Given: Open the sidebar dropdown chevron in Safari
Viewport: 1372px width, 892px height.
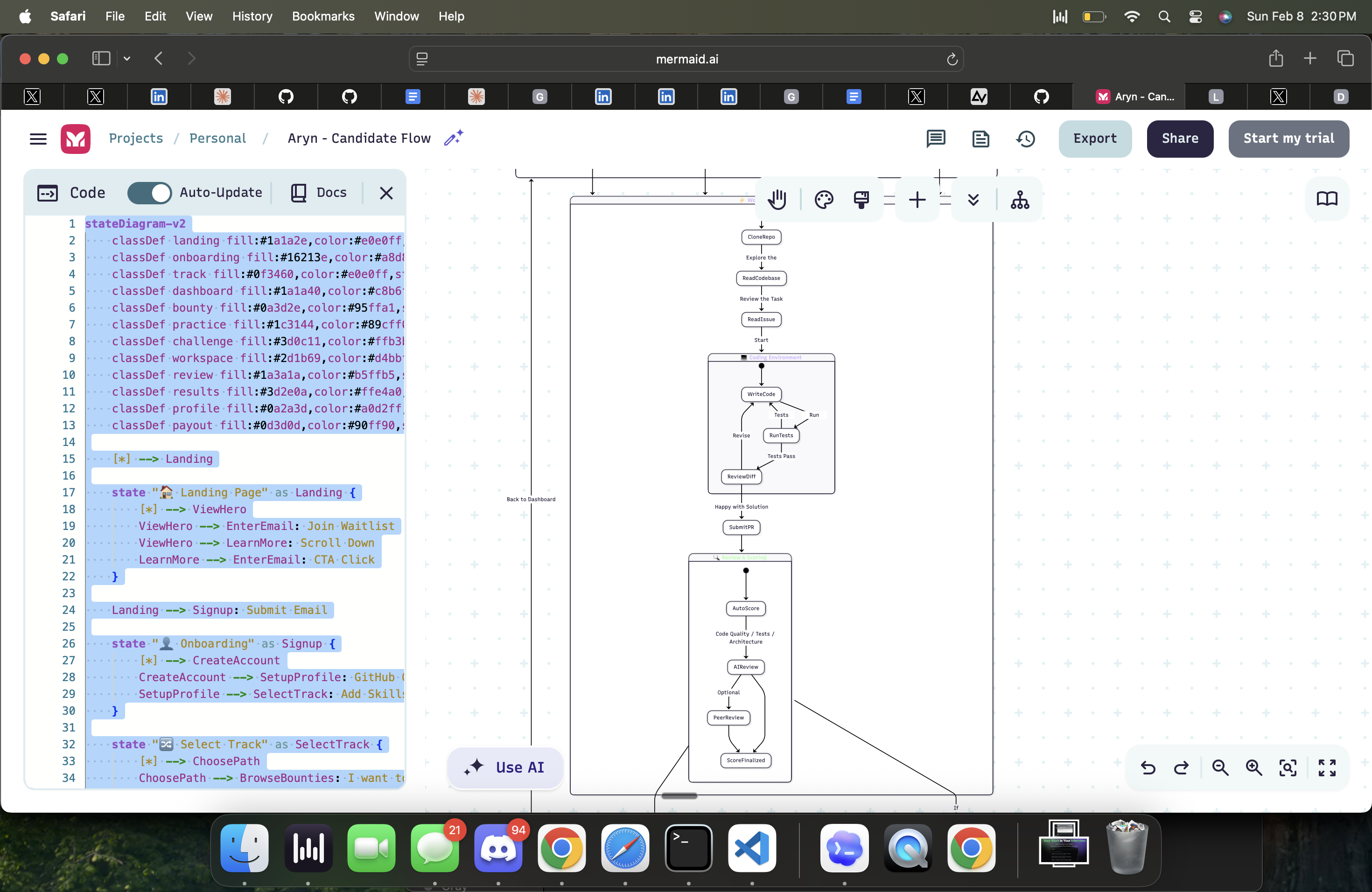Looking at the screenshot, I should point(127,58).
